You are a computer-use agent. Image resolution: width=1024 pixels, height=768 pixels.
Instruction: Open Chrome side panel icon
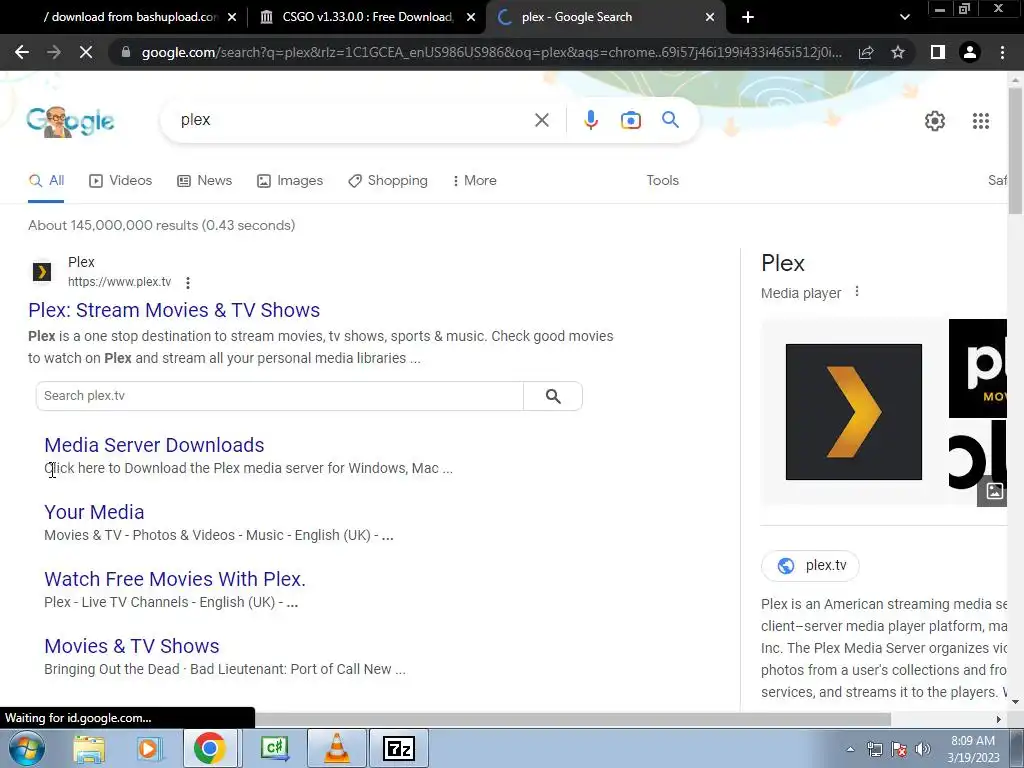click(x=938, y=52)
